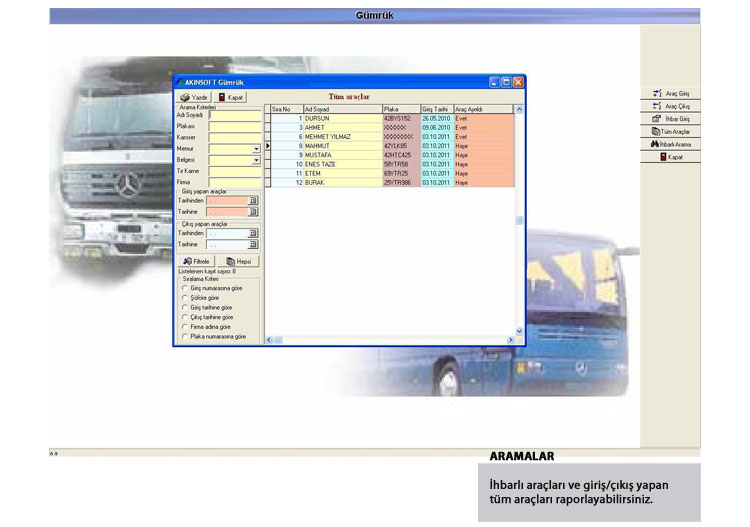This screenshot has height=527, width=750.
Task: Expand the Belgesi dropdown
Action: pyautogui.click(x=256, y=160)
